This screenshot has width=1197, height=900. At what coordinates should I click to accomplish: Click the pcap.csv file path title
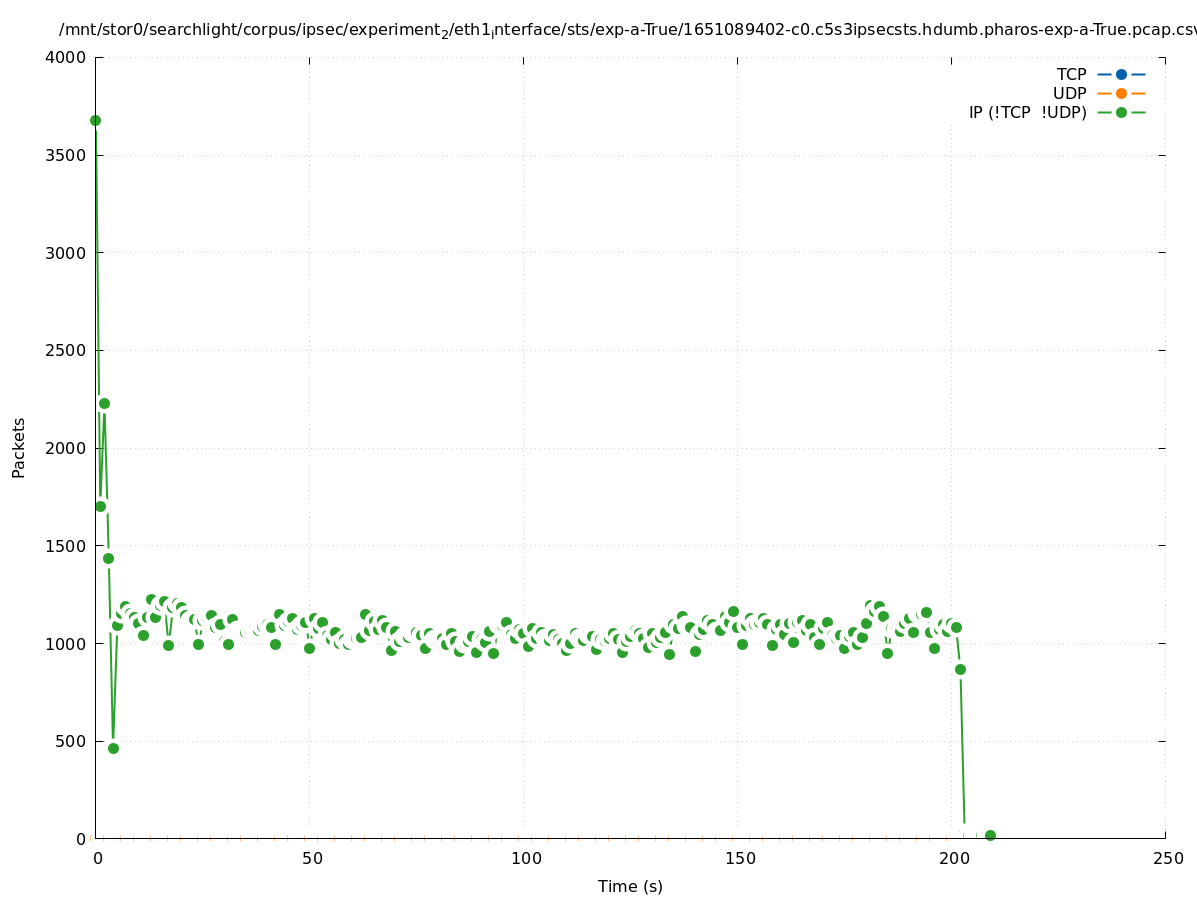[x=627, y=31]
